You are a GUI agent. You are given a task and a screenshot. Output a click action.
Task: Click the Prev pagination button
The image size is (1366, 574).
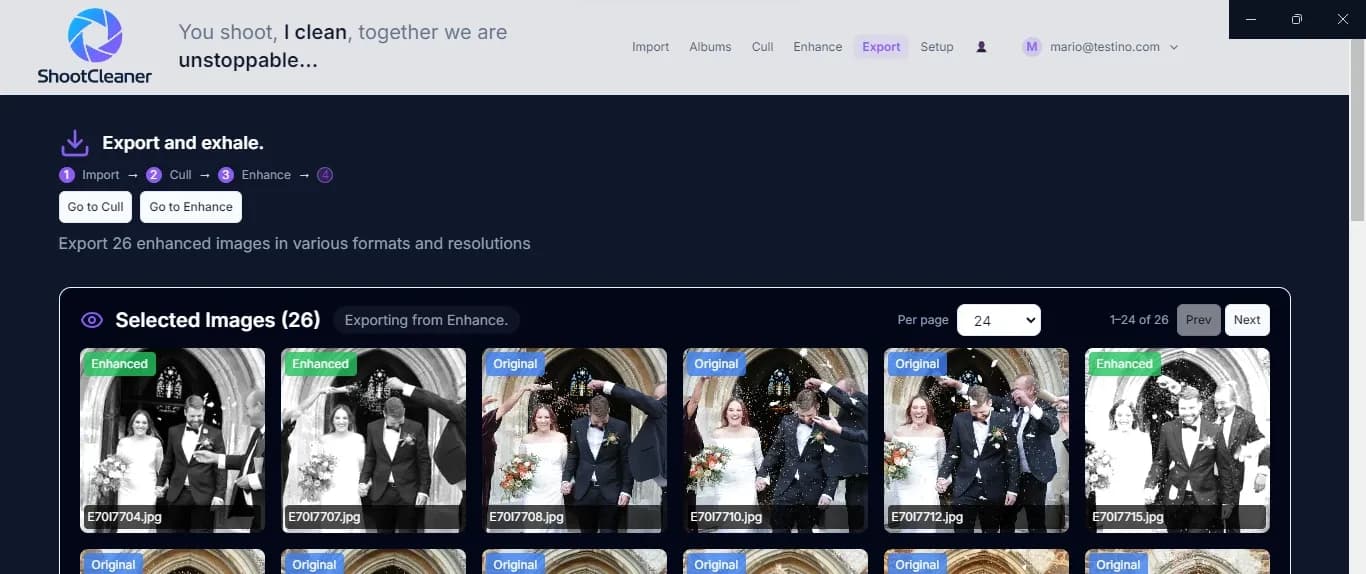pos(1199,320)
